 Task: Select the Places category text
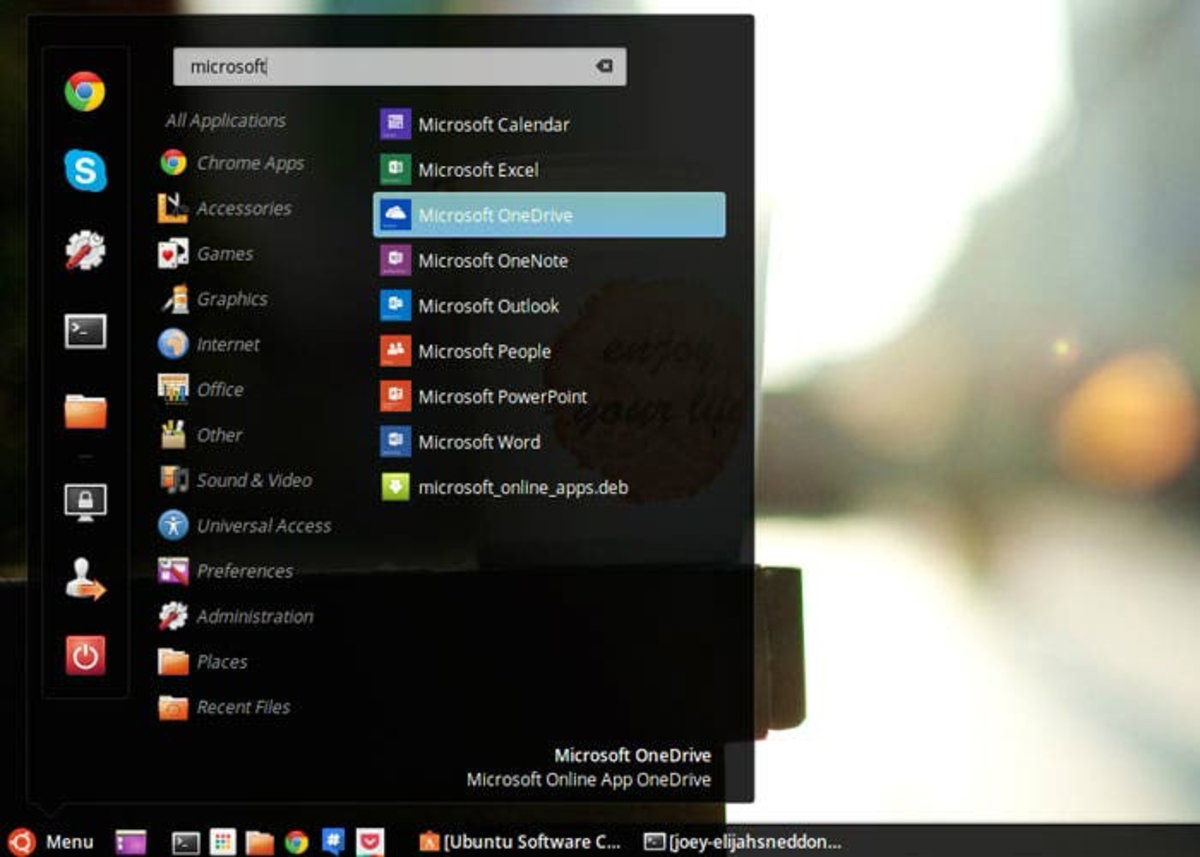[222, 661]
